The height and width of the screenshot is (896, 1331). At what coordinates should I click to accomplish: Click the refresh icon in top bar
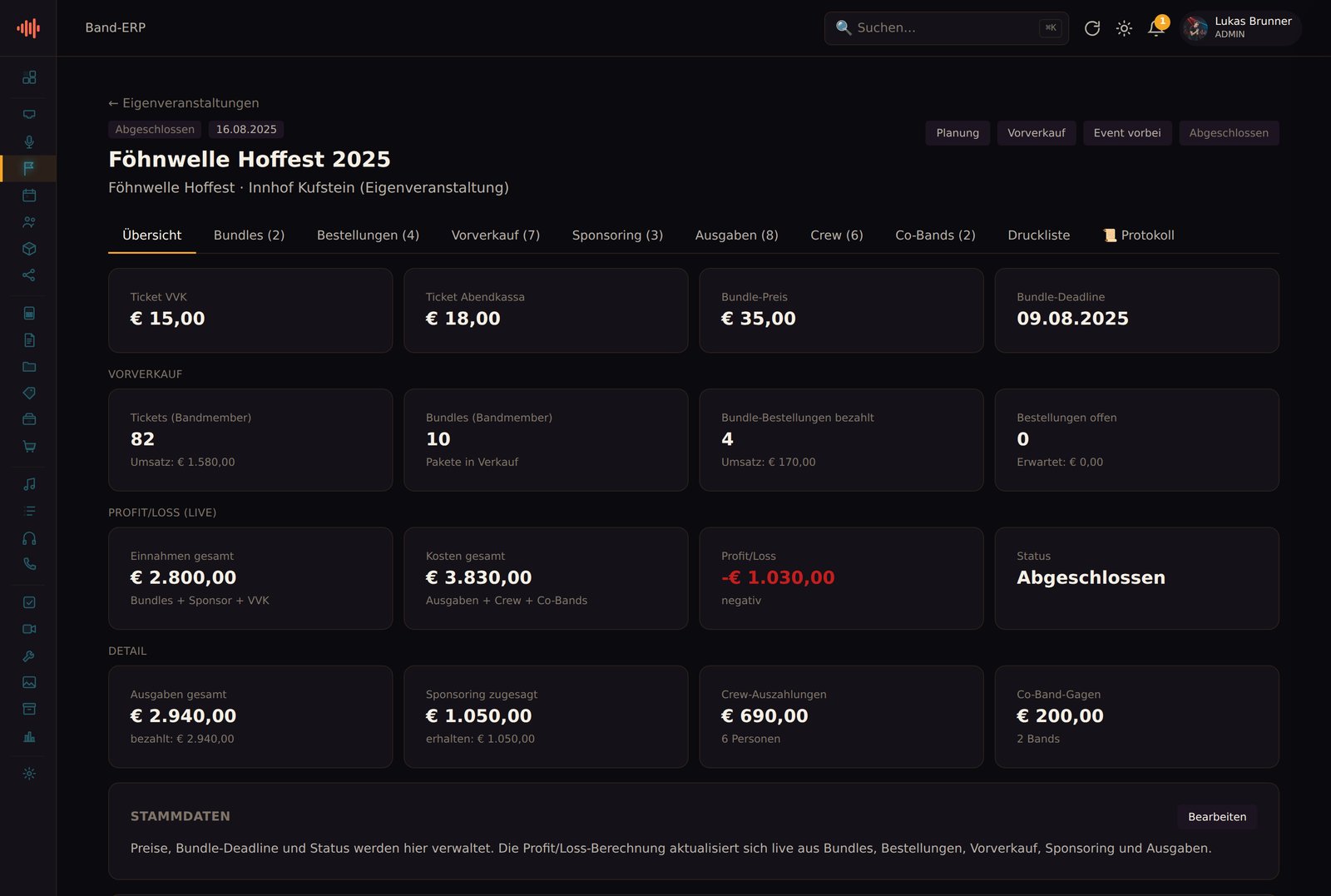[x=1092, y=28]
